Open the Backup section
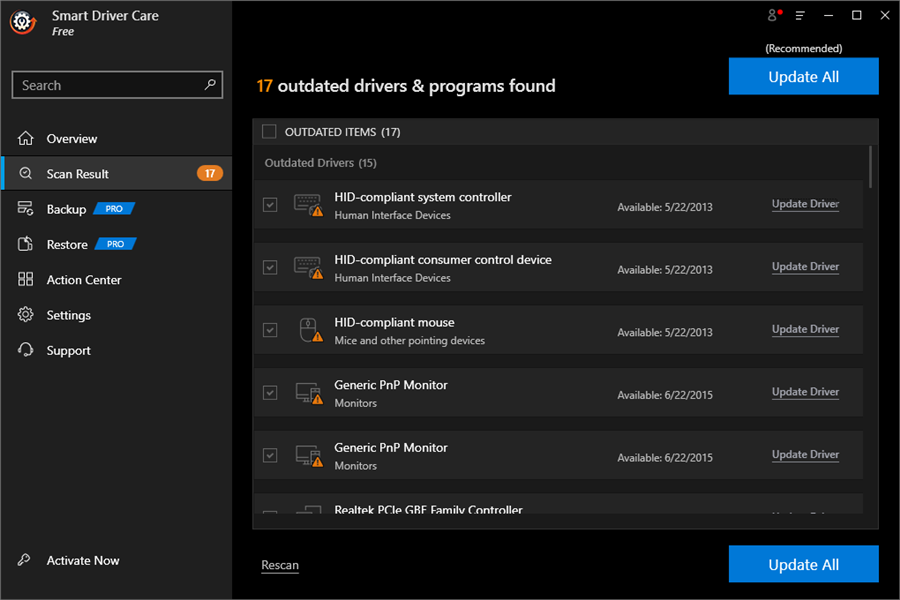 pyautogui.click(x=70, y=208)
